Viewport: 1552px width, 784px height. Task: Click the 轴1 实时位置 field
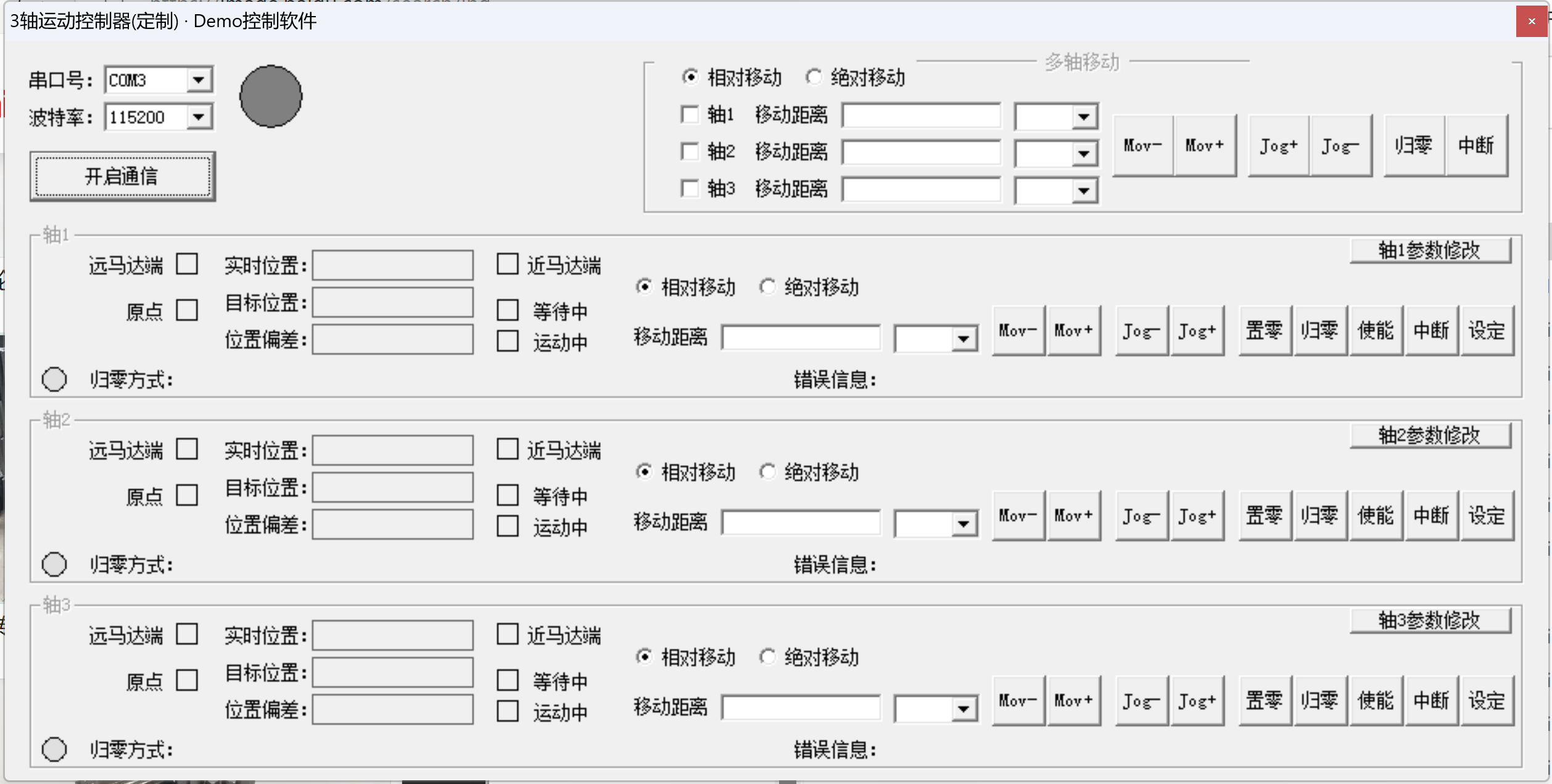[x=393, y=265]
